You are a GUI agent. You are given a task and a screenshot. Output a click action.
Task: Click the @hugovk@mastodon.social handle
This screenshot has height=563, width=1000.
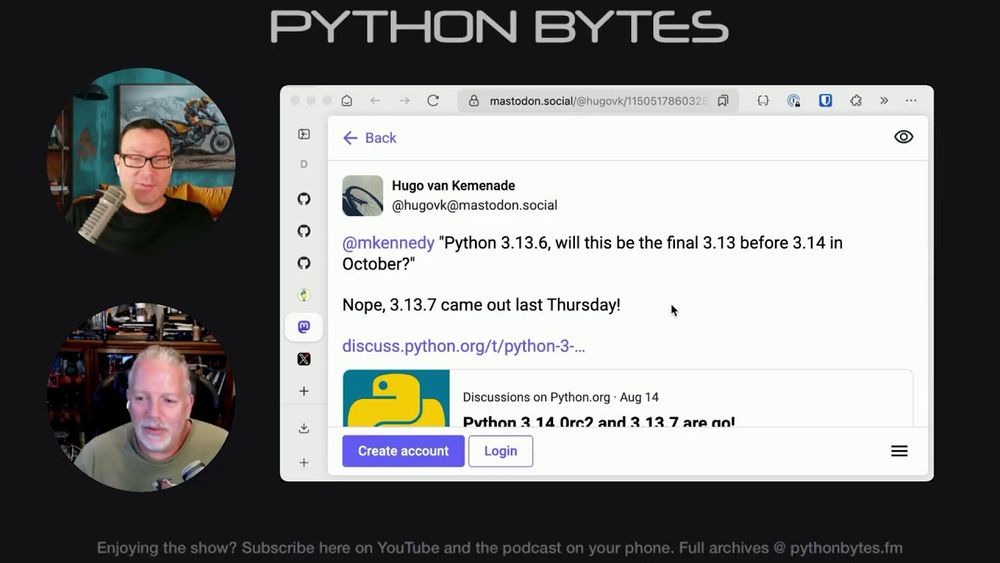click(x=474, y=205)
